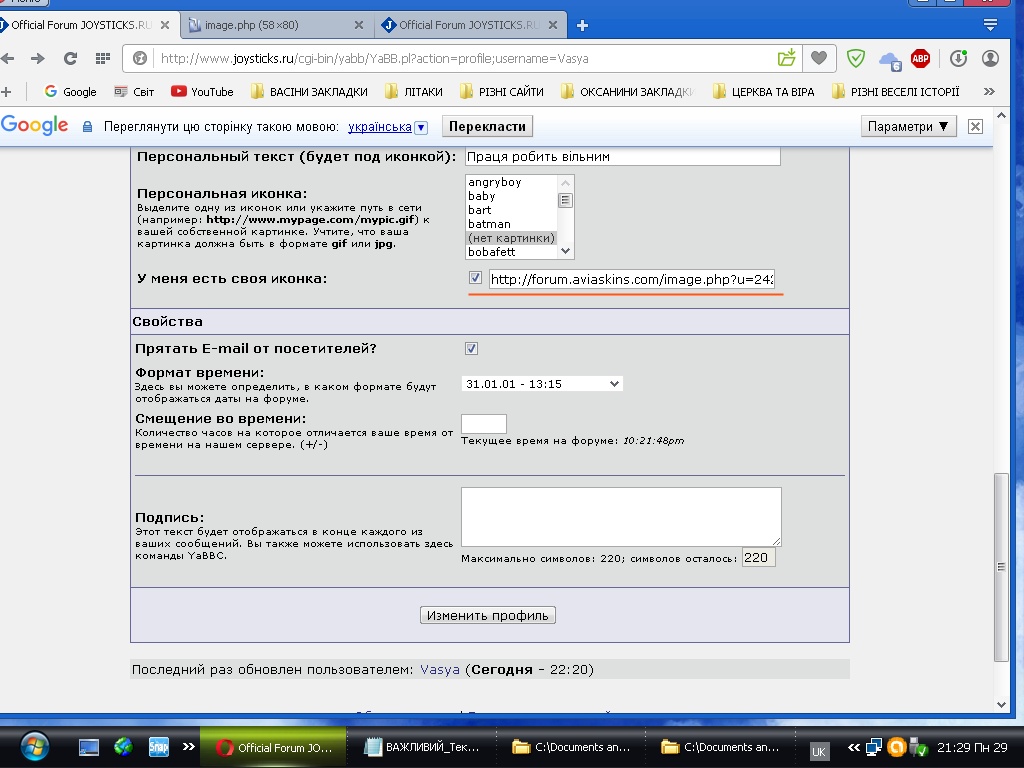
Task: Click the custom icon URL field
Action: pyautogui.click(x=632, y=279)
